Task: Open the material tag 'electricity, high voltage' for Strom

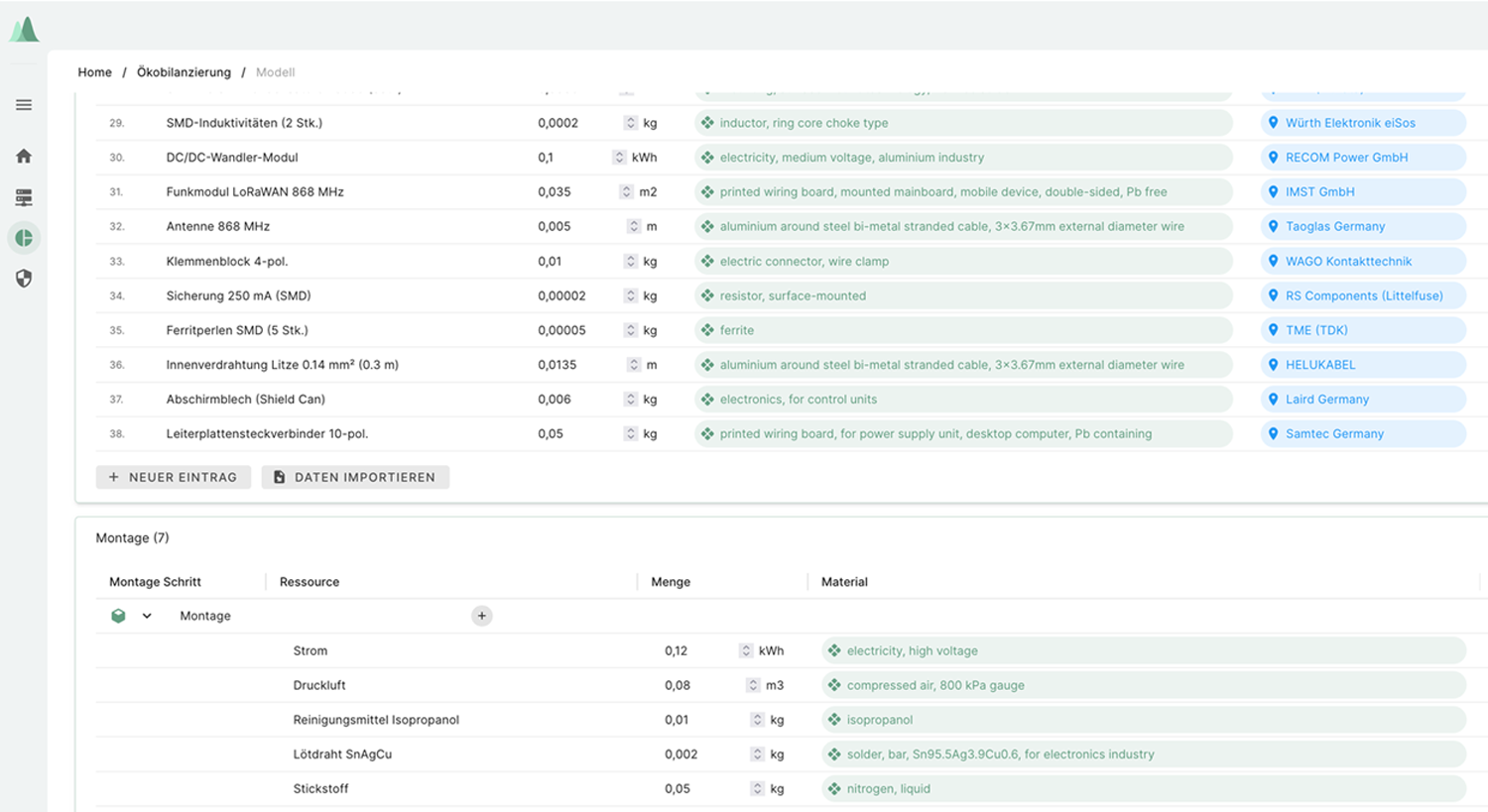Action: point(909,650)
